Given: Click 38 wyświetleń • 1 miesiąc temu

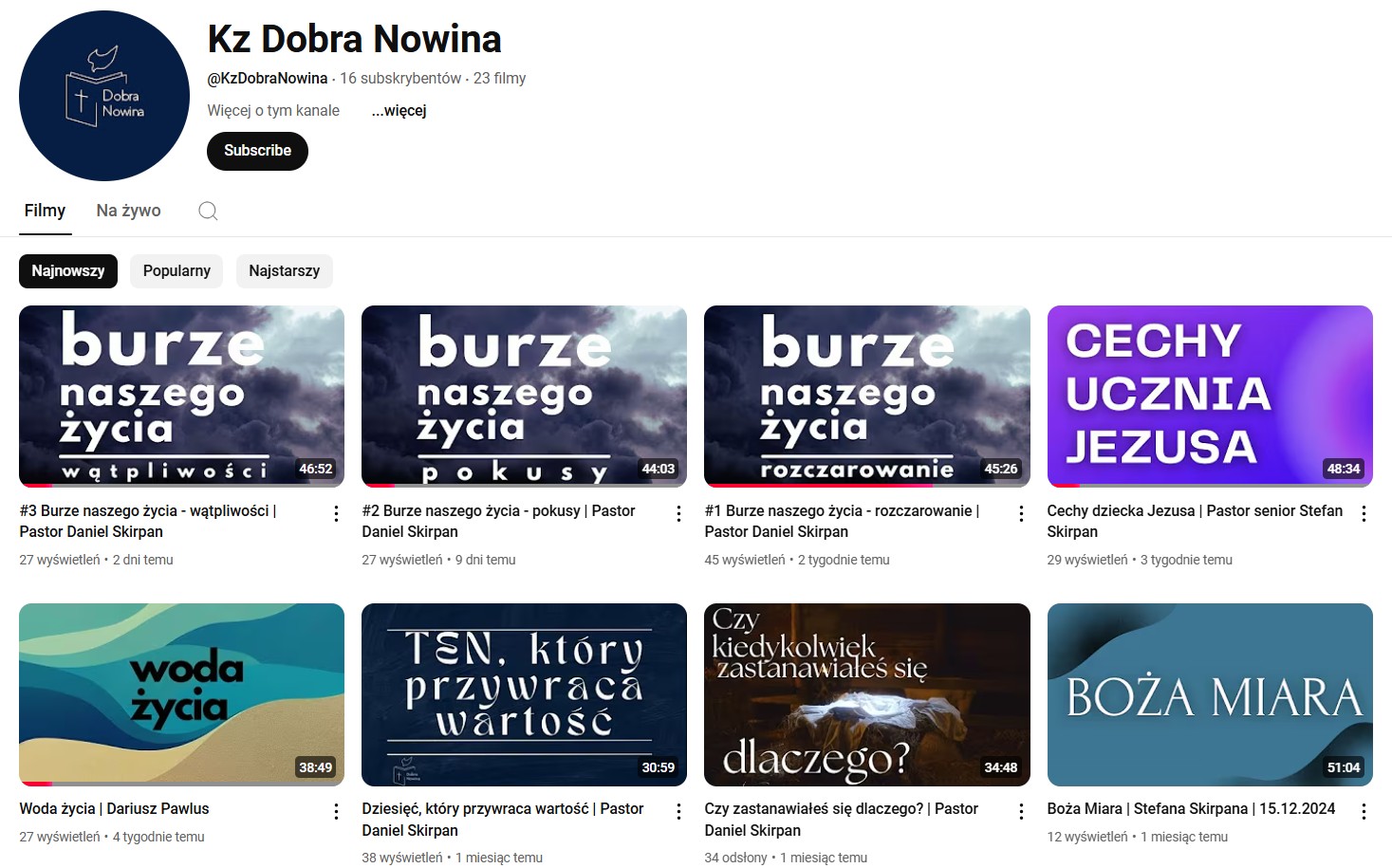Looking at the screenshot, I should tap(453, 859).
